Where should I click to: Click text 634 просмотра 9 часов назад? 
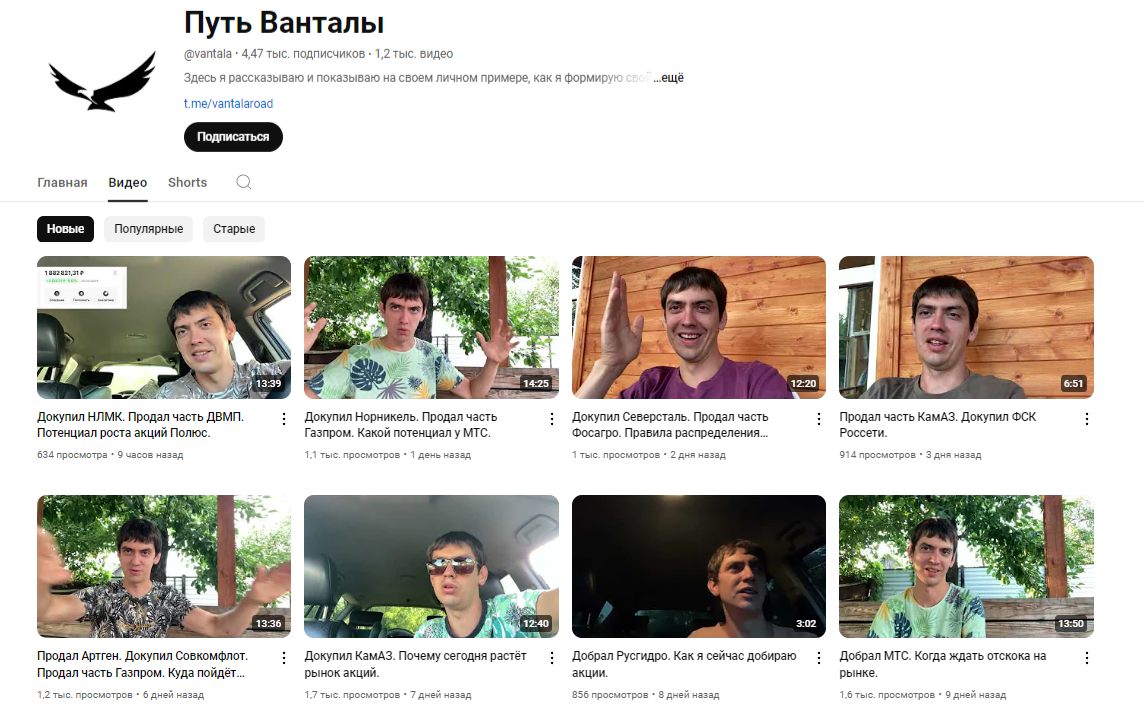coord(110,455)
